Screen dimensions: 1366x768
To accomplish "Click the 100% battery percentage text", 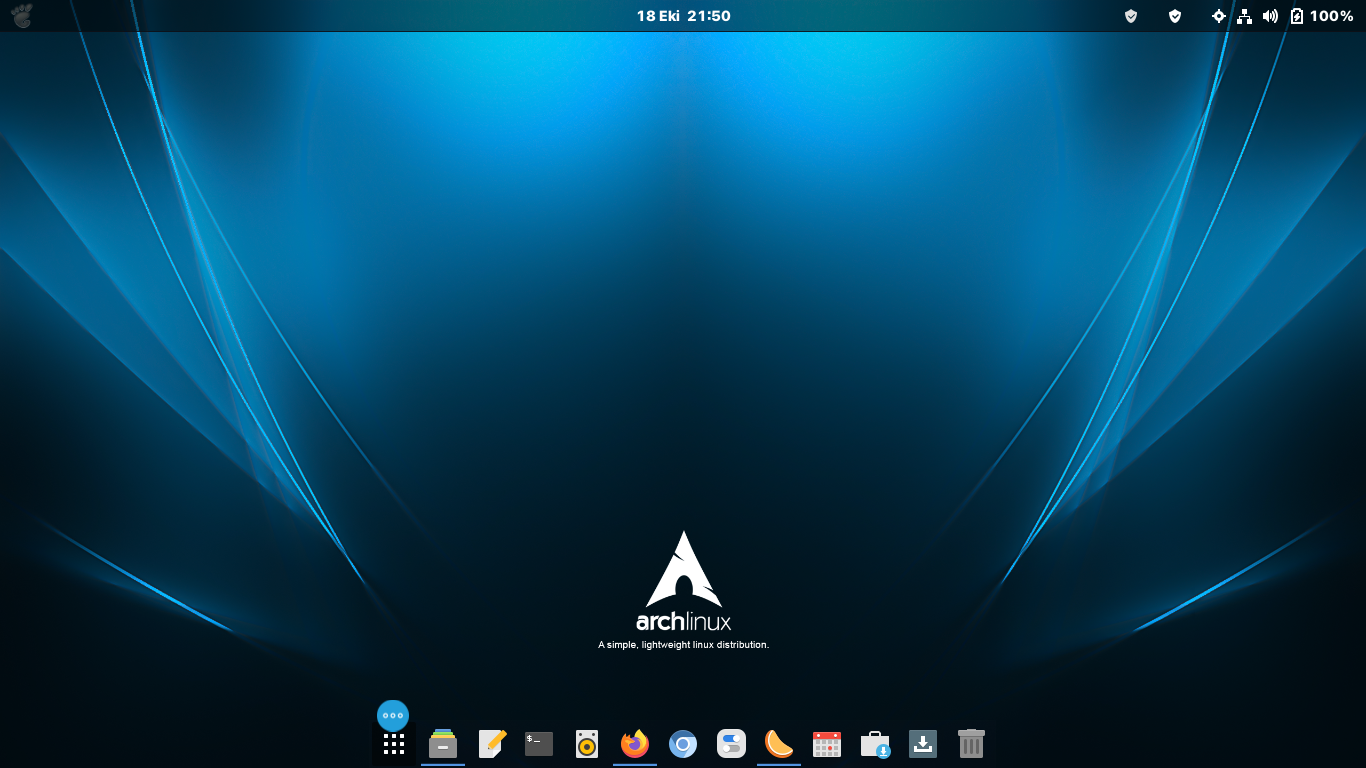I will [x=1332, y=16].
